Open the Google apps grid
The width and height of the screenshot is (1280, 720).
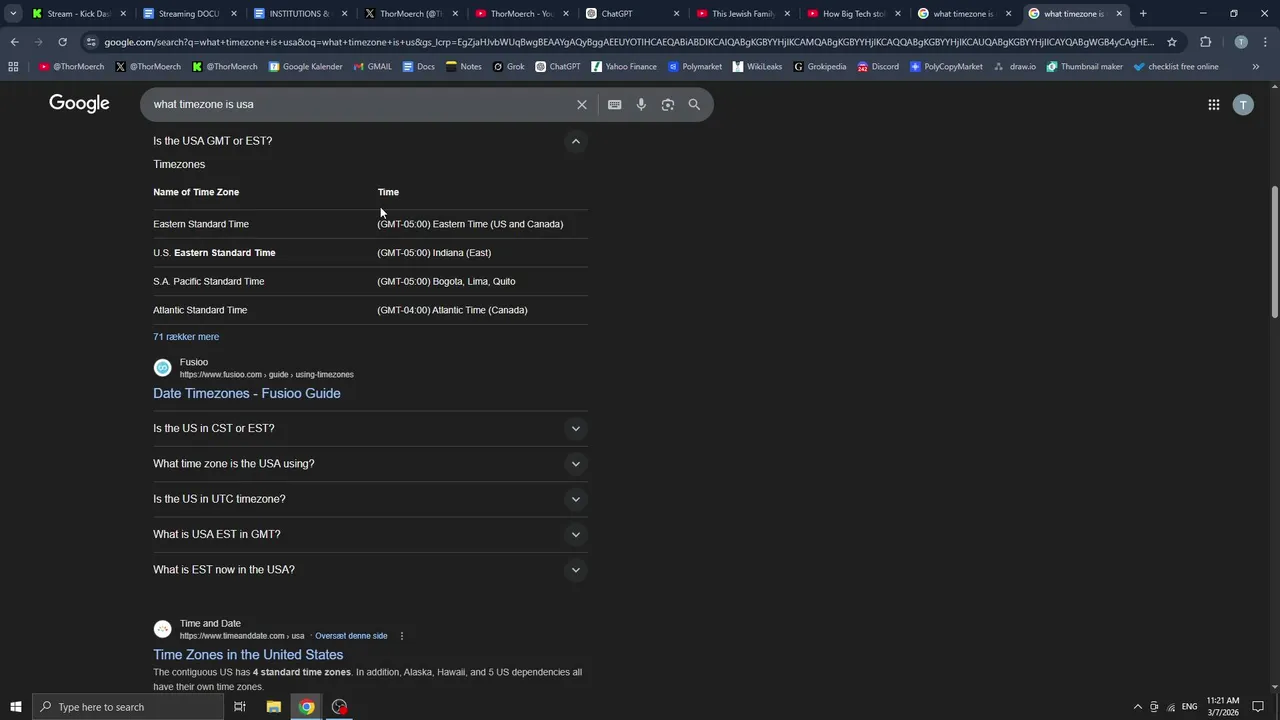[1213, 104]
